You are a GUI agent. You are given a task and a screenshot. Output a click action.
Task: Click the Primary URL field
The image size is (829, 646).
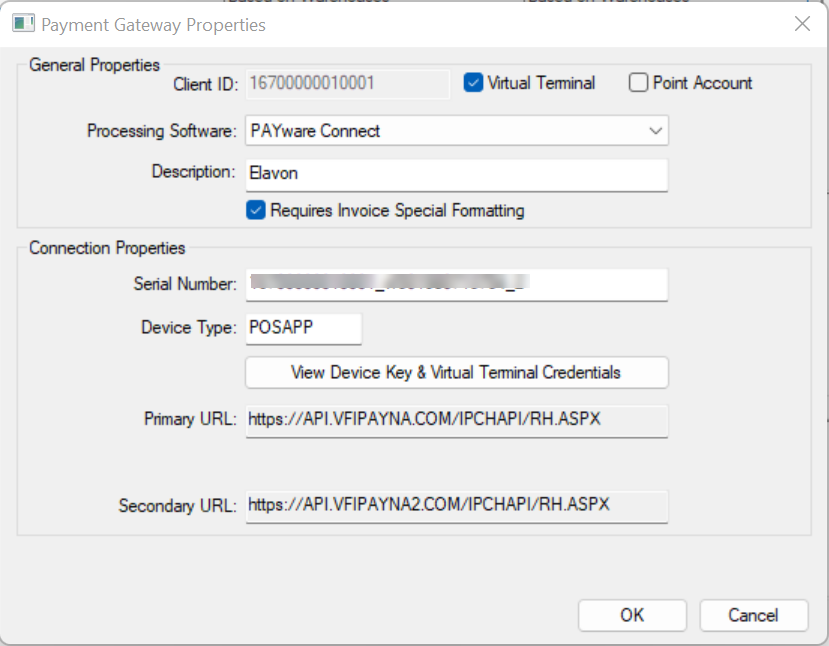456,421
